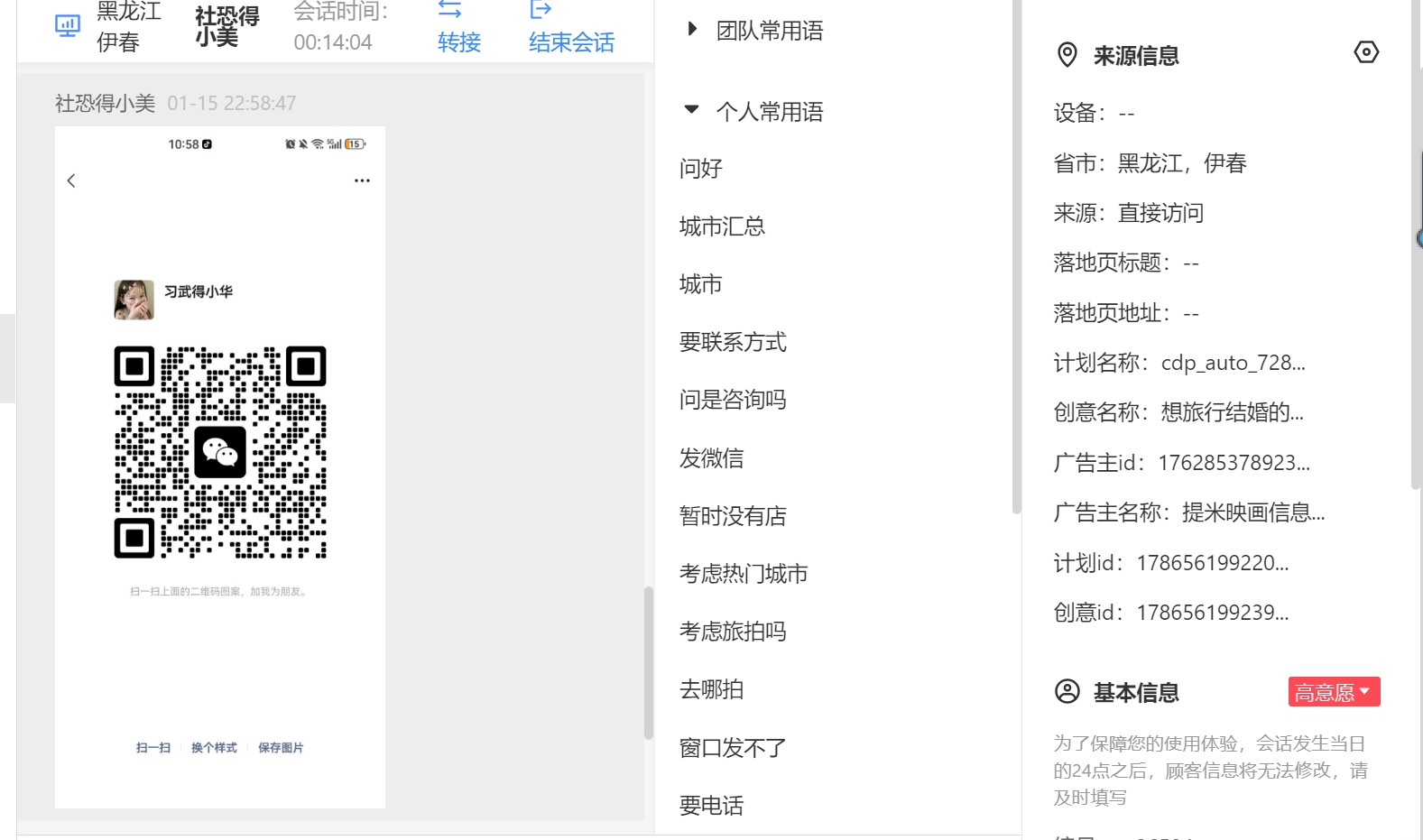
Task: Click the 省市：黑龙江，伊春 field
Action: point(1150,163)
